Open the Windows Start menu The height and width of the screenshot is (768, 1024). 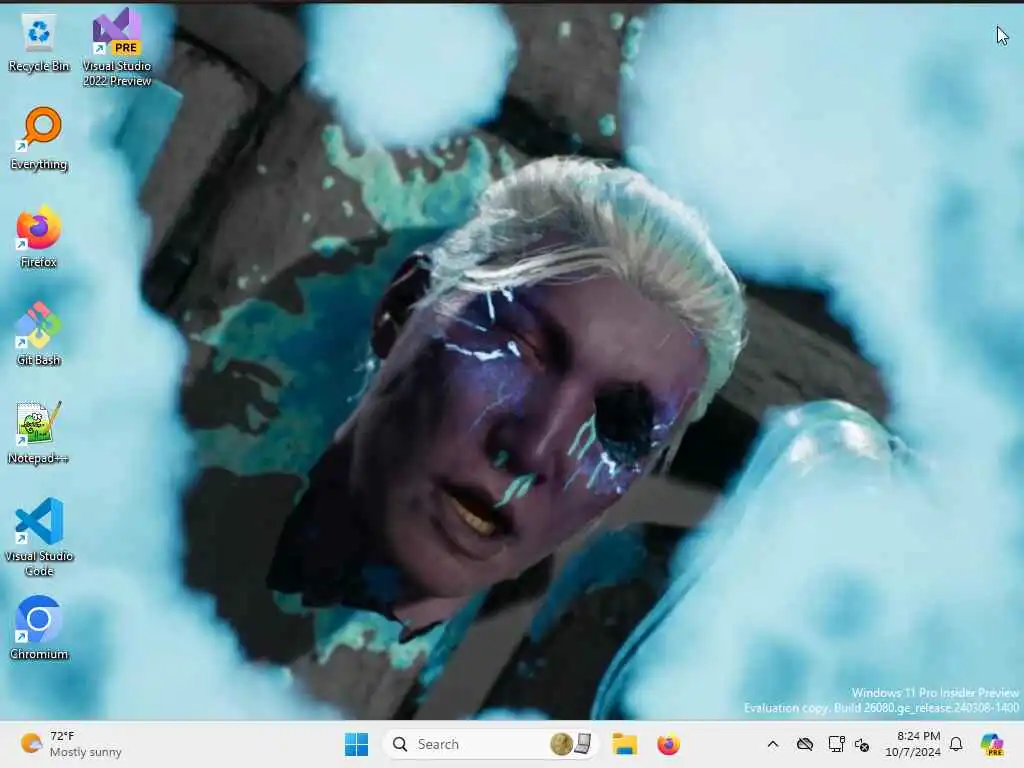(x=357, y=744)
